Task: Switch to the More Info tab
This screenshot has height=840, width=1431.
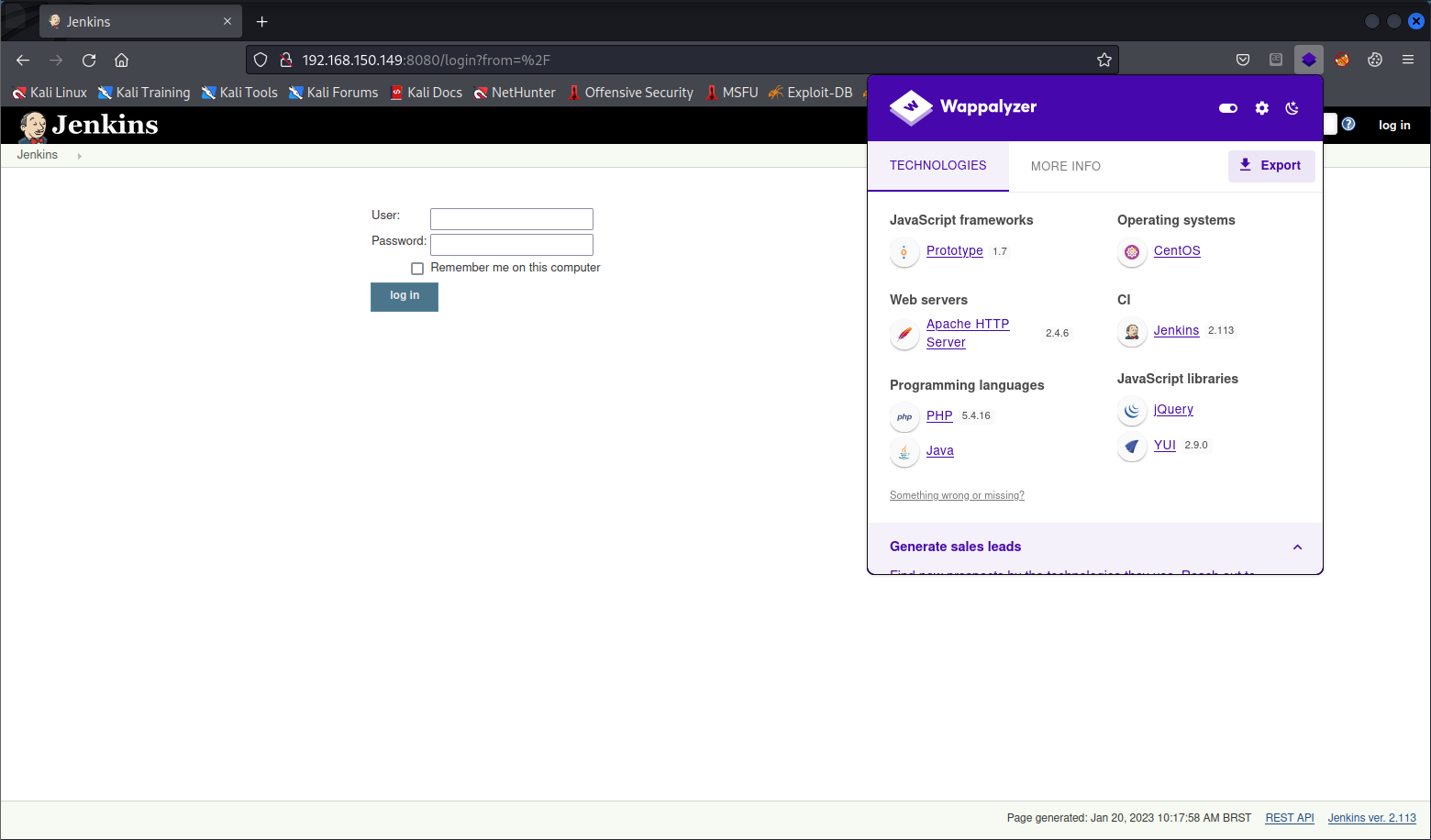Action: click(x=1066, y=166)
